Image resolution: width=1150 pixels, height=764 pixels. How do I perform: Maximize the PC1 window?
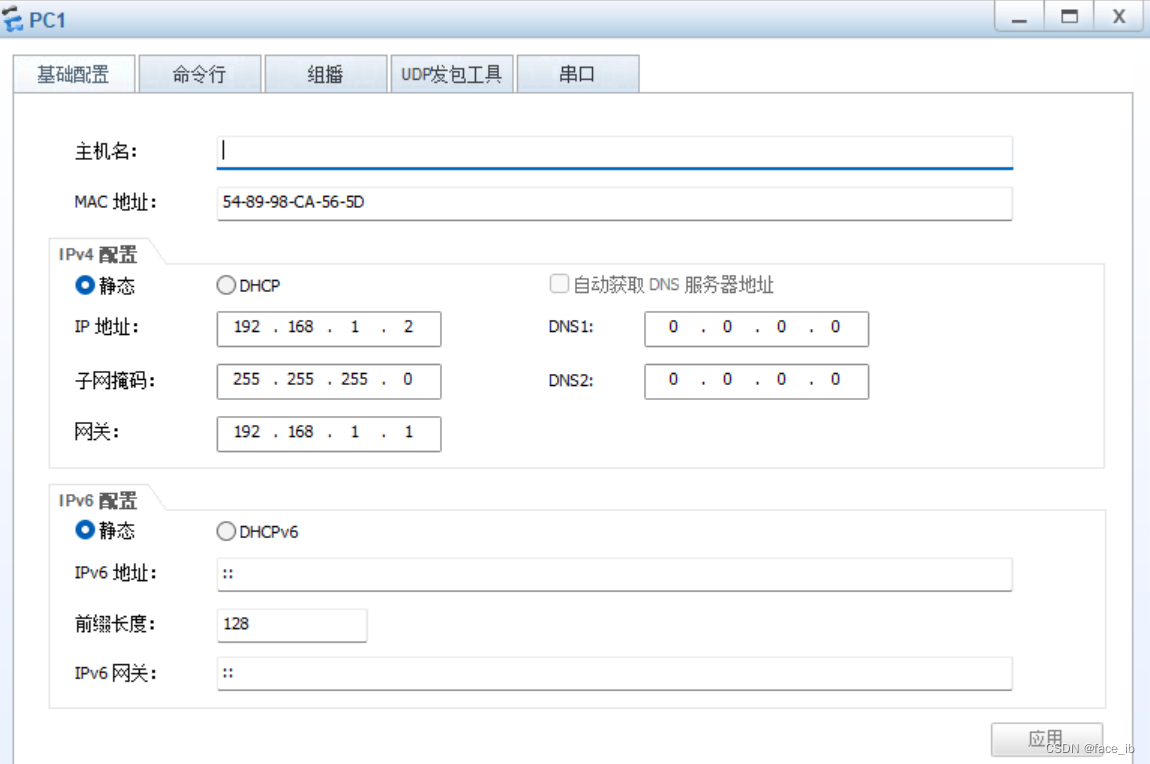coord(1069,17)
